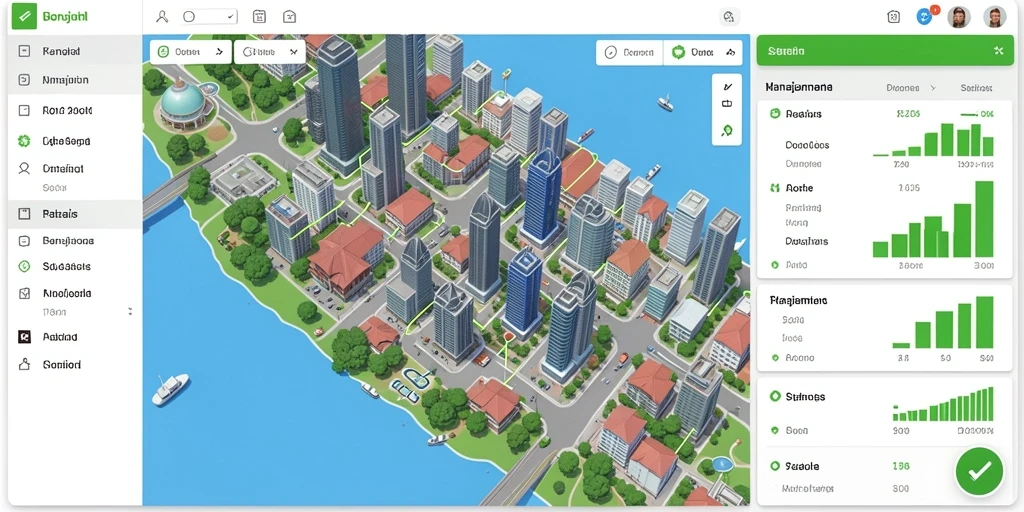
Task: Click the blue notification icon with red badge
Action: pyautogui.click(x=925, y=16)
